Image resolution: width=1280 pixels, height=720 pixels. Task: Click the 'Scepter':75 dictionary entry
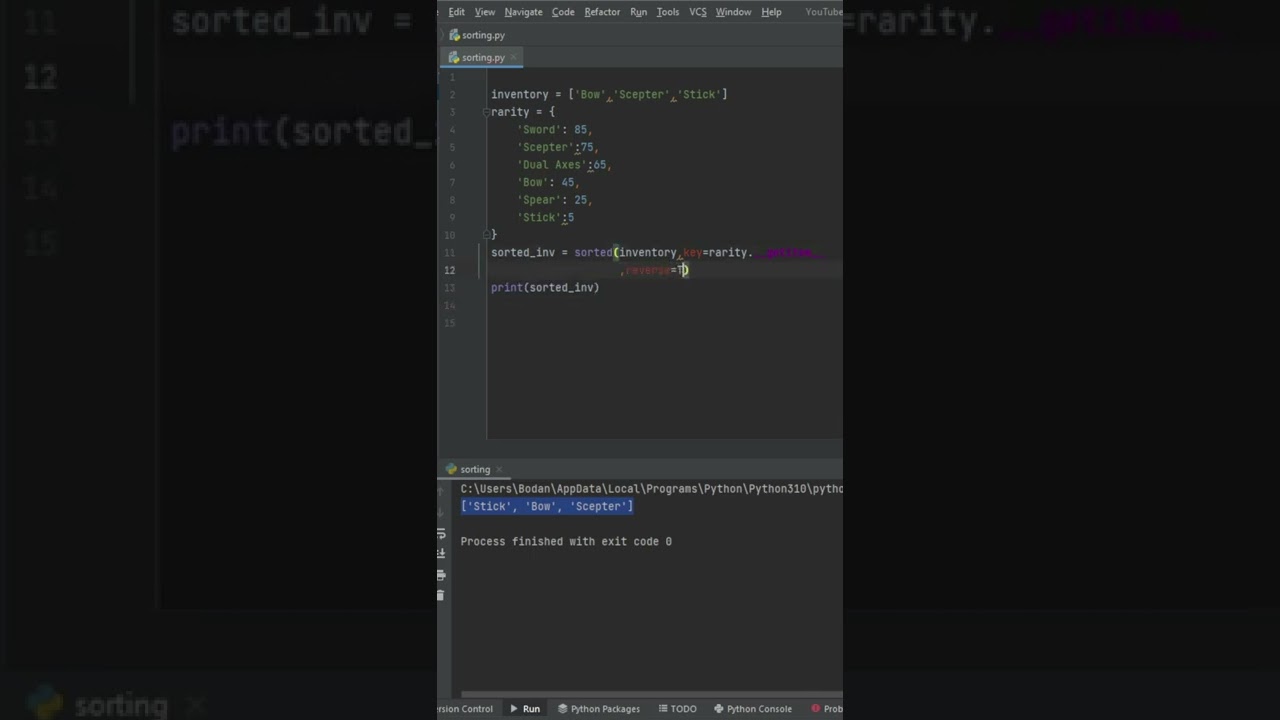(558, 147)
